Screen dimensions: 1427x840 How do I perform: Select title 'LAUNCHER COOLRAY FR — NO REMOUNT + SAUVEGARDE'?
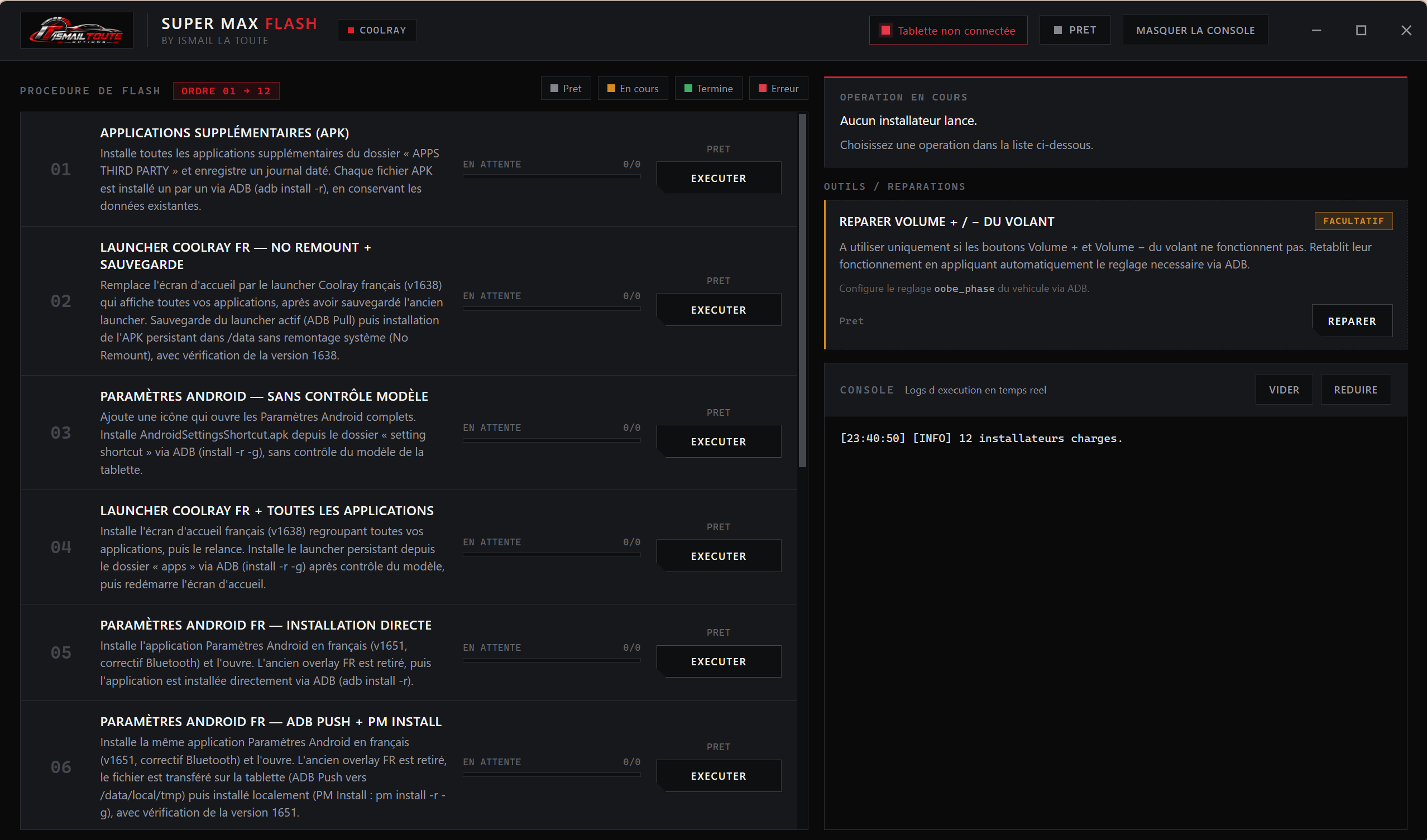pos(236,256)
